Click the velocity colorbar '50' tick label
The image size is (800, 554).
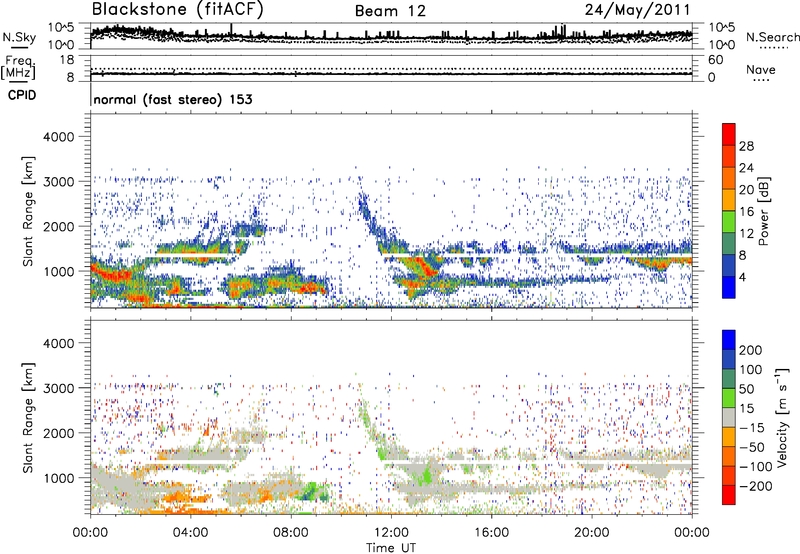[746, 389]
